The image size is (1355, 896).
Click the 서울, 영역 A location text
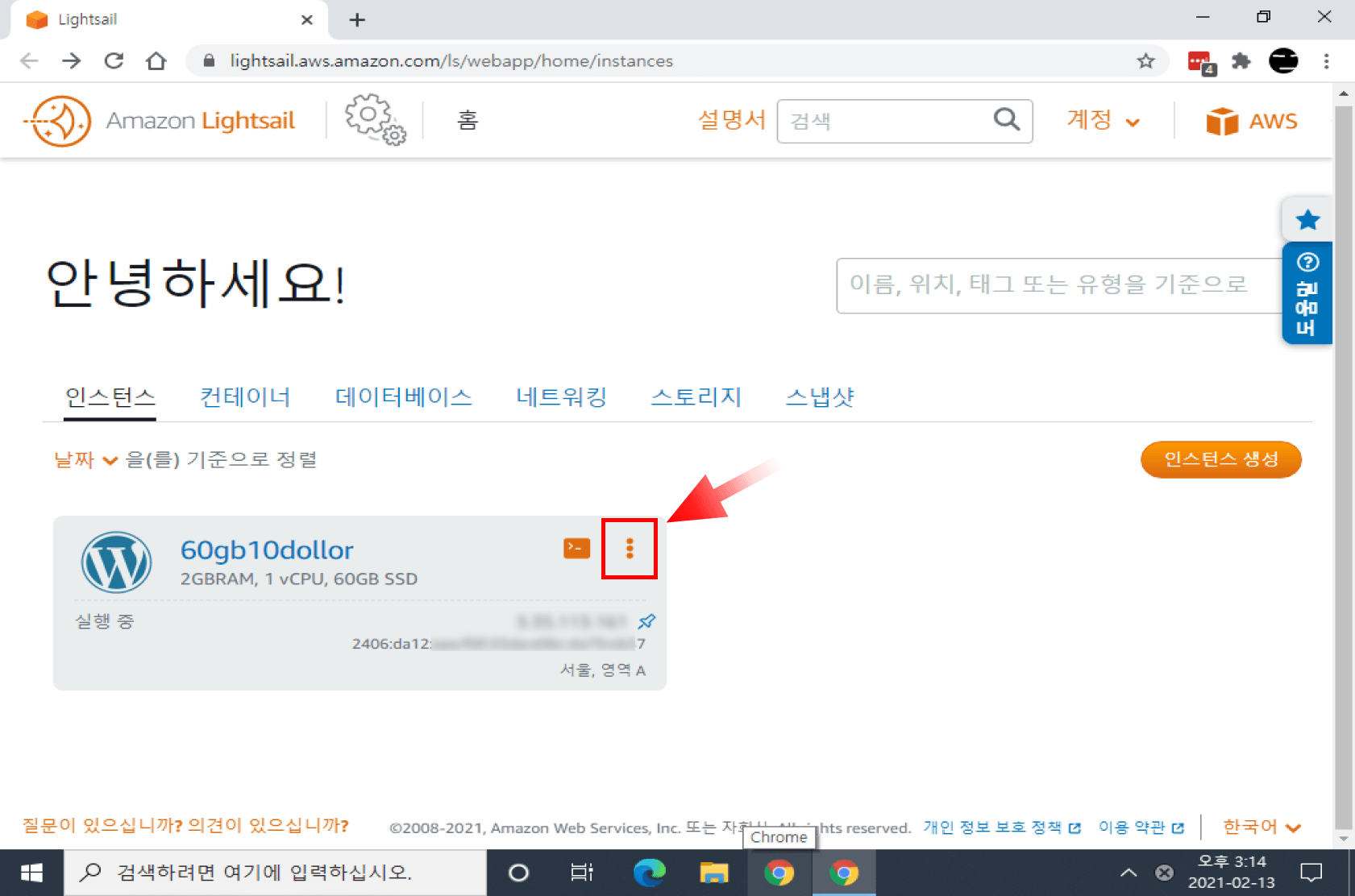(603, 670)
